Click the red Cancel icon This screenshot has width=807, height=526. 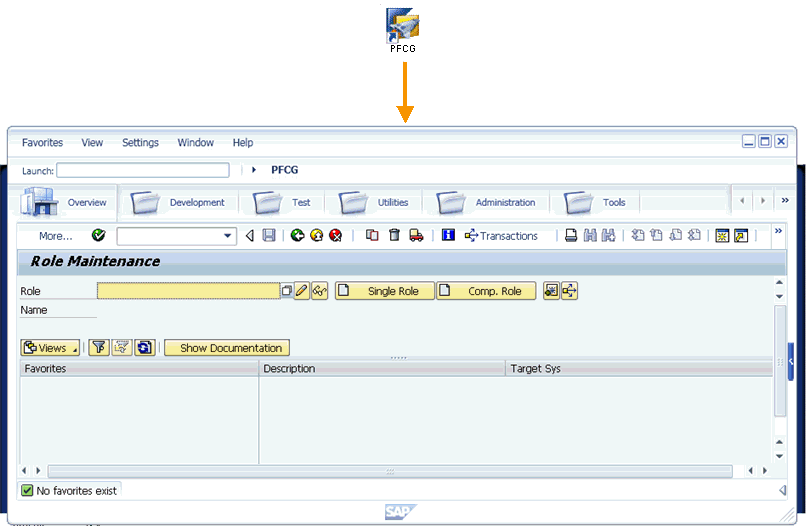pos(336,235)
